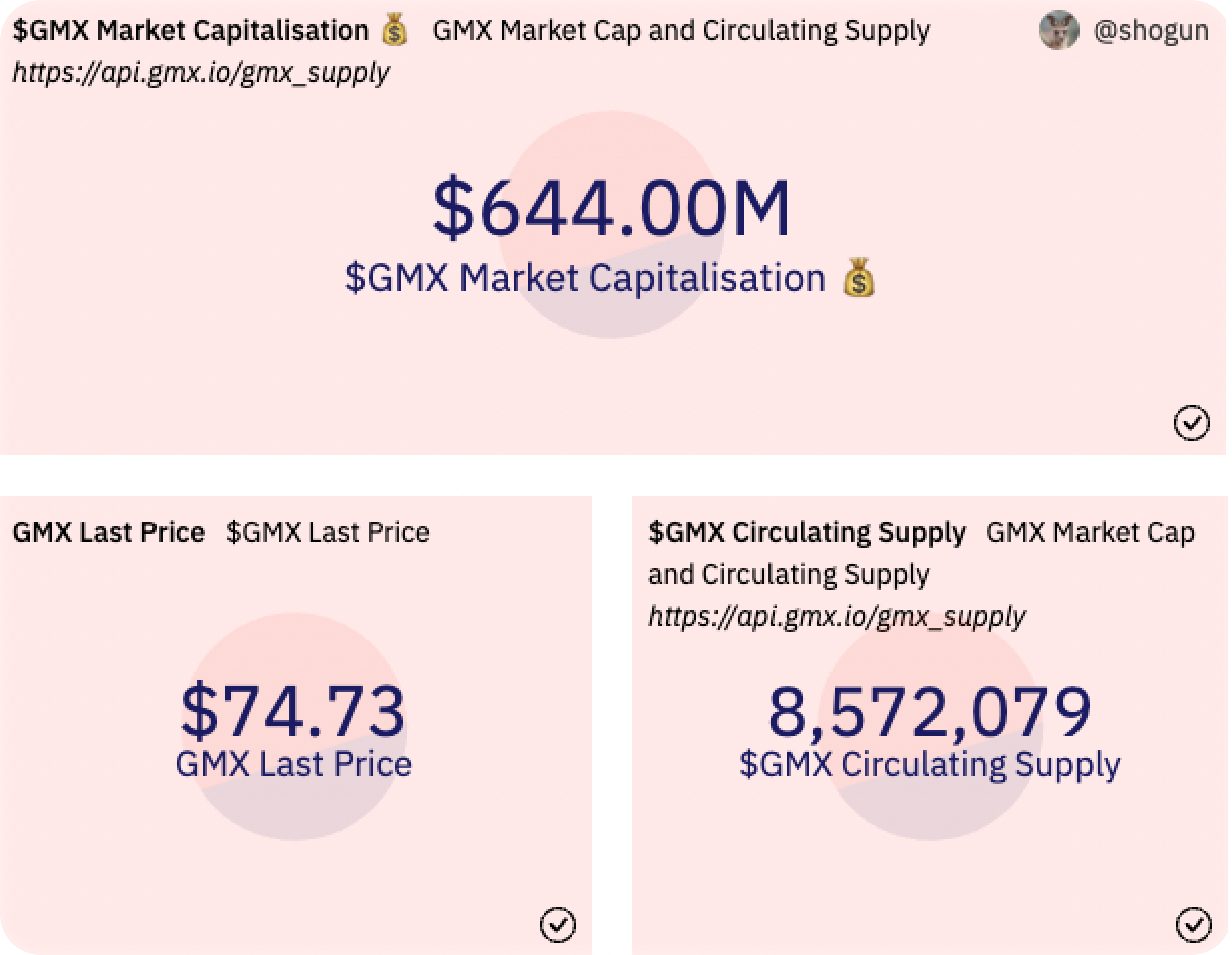The image size is (1232, 955).
Task: Select the $74.73 price value
Action: click(293, 711)
